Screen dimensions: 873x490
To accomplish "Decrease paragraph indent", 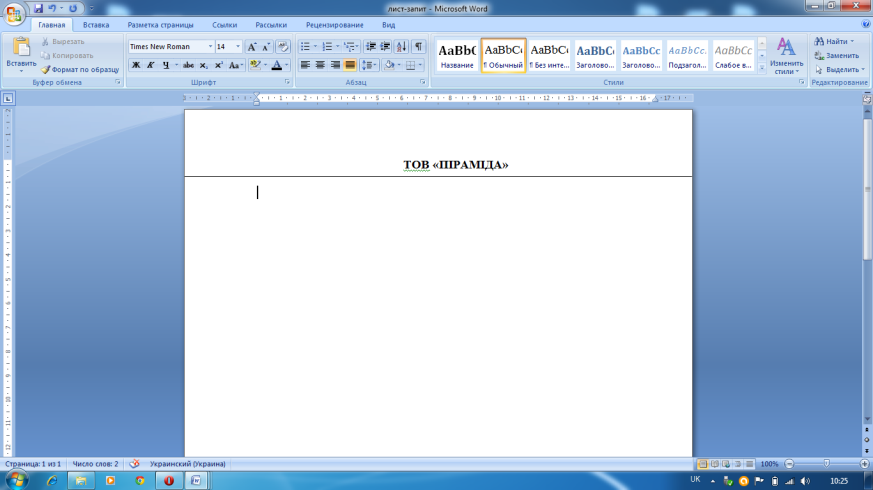I will [370, 47].
